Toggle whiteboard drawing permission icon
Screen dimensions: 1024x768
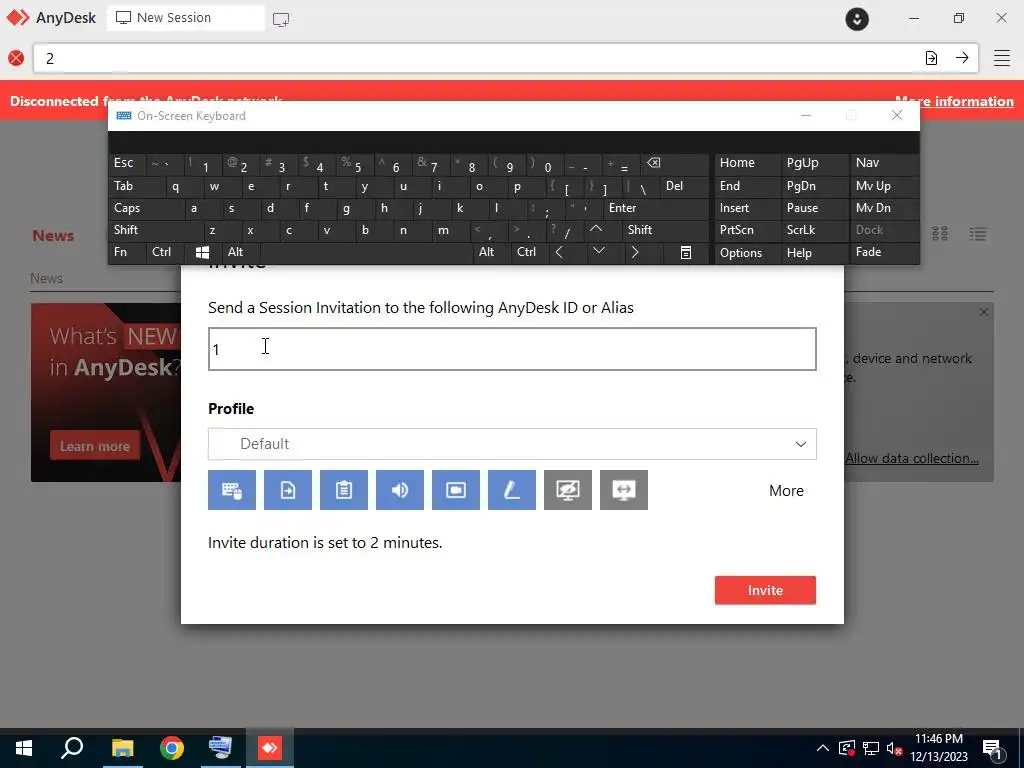point(512,490)
